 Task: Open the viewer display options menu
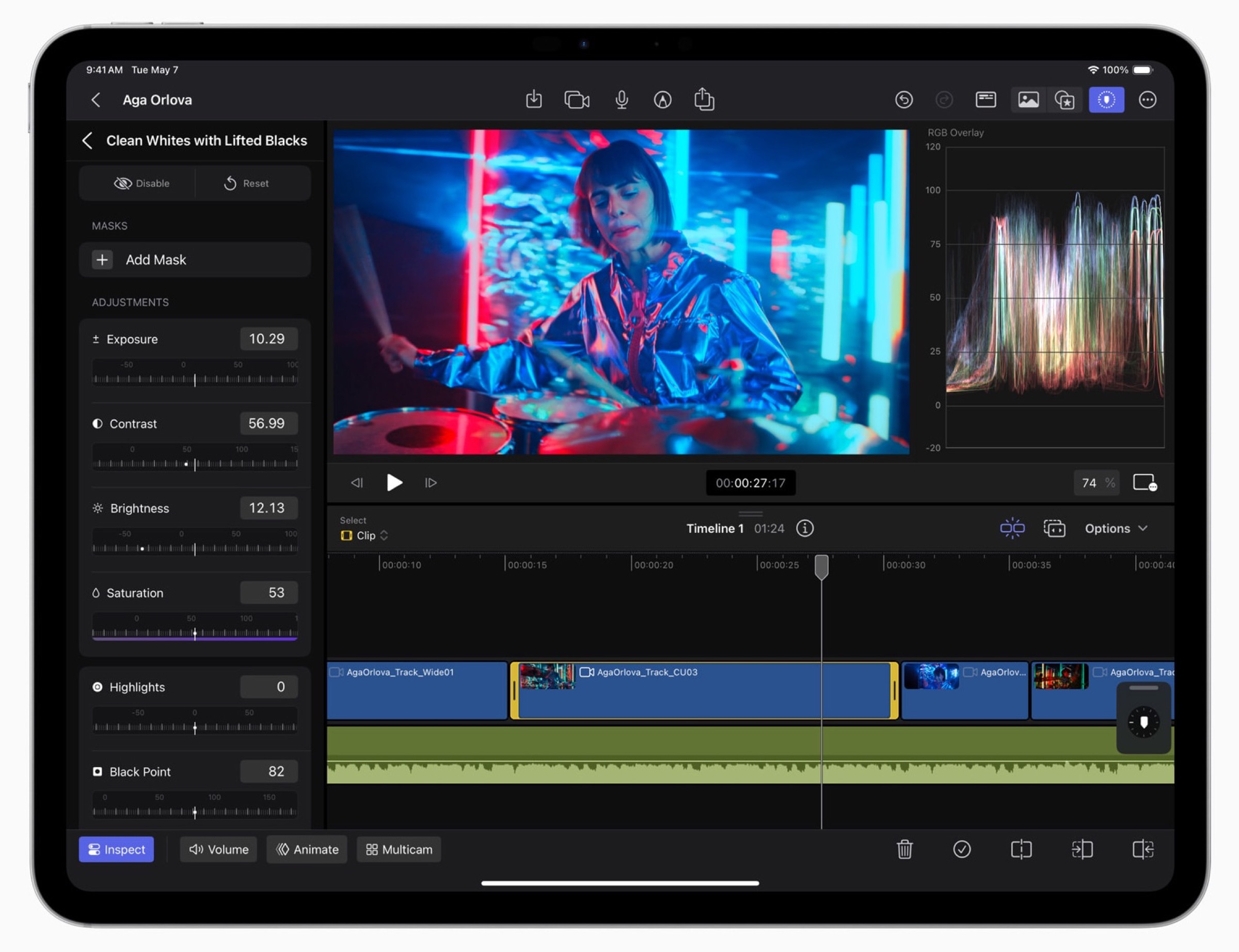point(1144,483)
